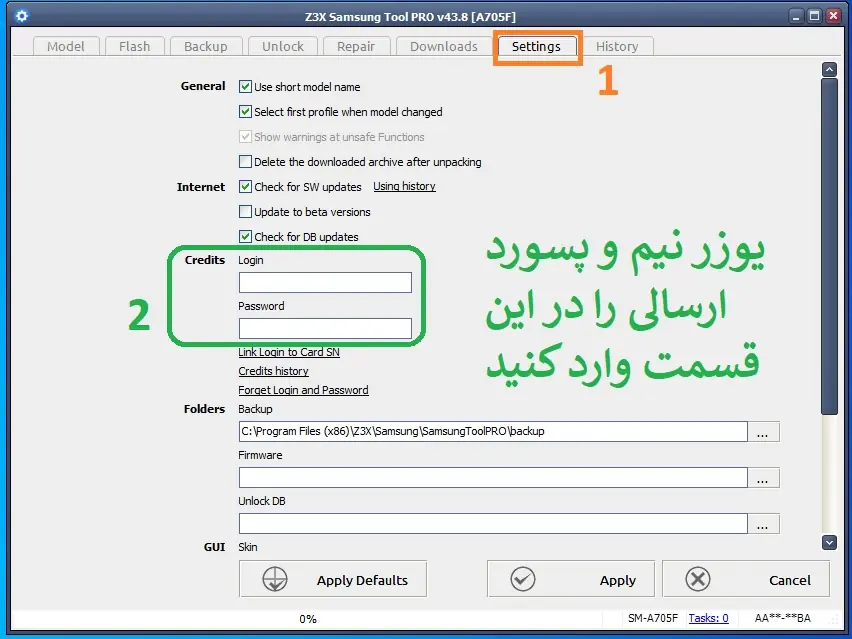Toggle Select first profile when model changed
Screen dimensions: 852x639
(245, 111)
